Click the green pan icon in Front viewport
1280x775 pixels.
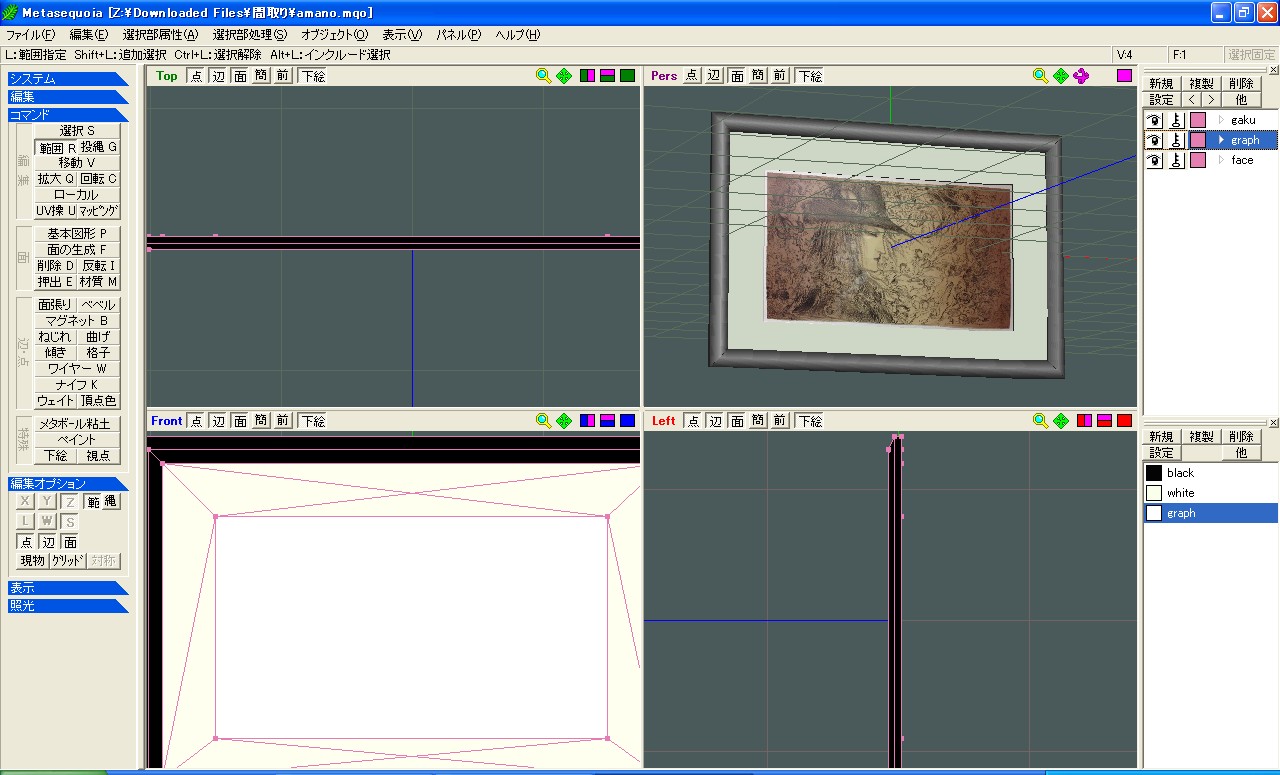[x=564, y=421]
